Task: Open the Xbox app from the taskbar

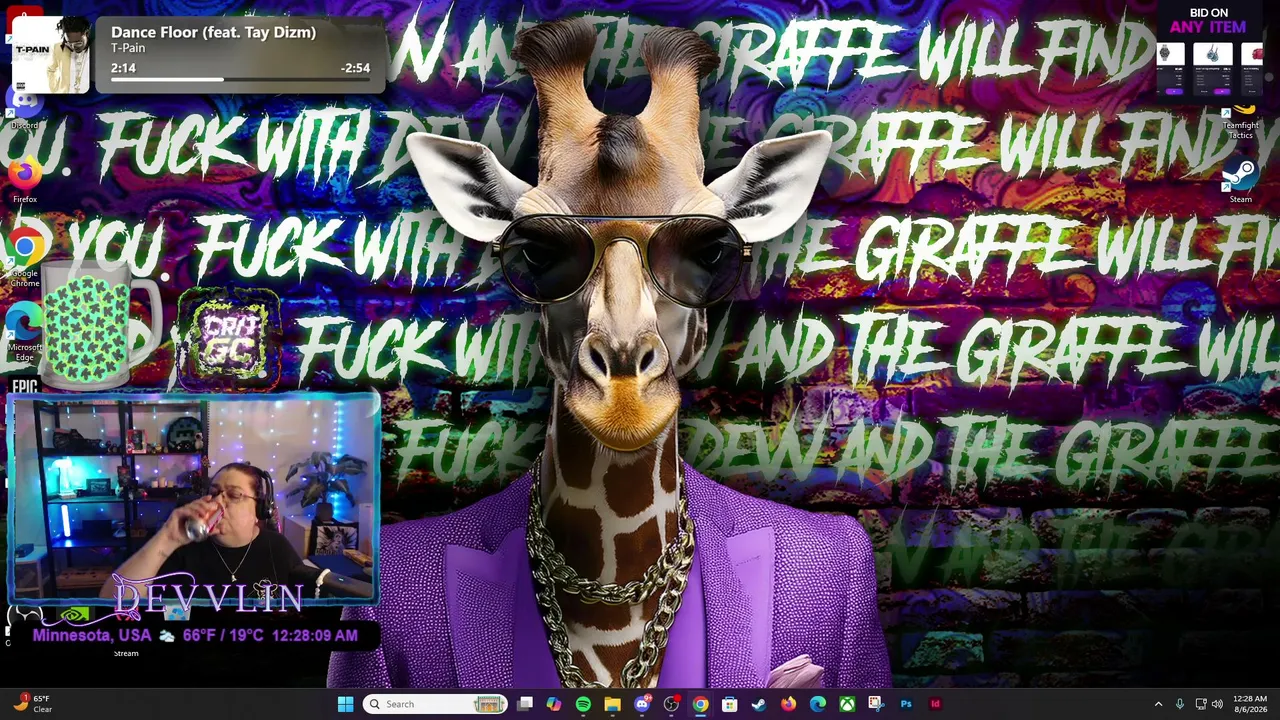Action: tap(847, 704)
